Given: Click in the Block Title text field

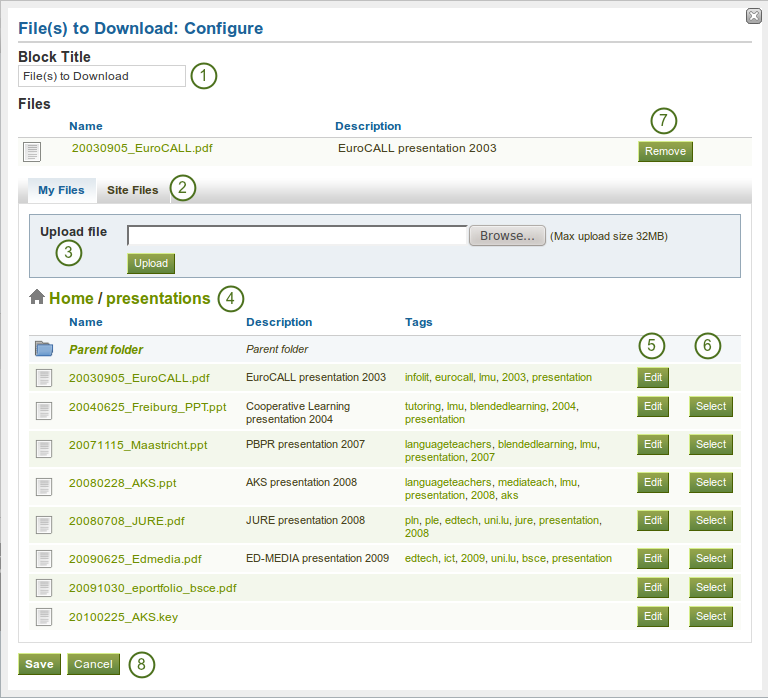Looking at the screenshot, I should 102,76.
